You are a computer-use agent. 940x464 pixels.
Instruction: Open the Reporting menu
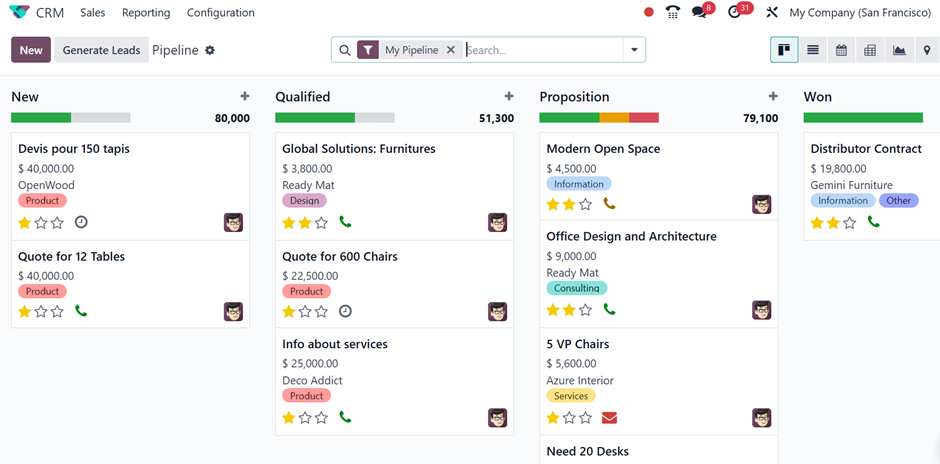pyautogui.click(x=146, y=13)
